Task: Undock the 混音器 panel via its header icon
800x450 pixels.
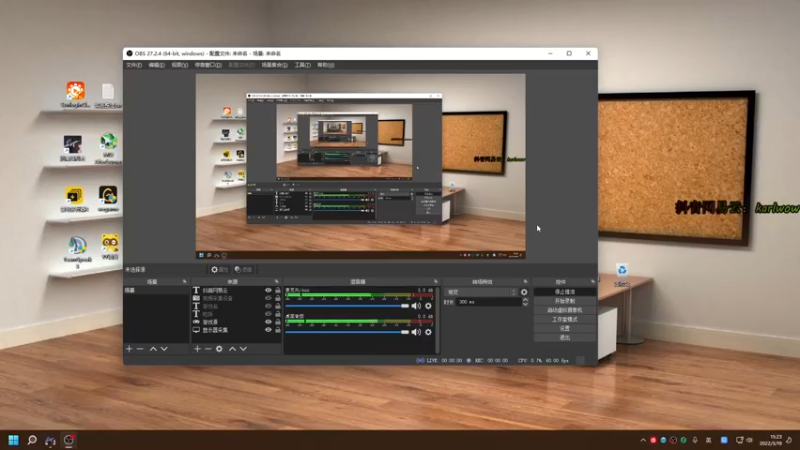Action: [436, 282]
